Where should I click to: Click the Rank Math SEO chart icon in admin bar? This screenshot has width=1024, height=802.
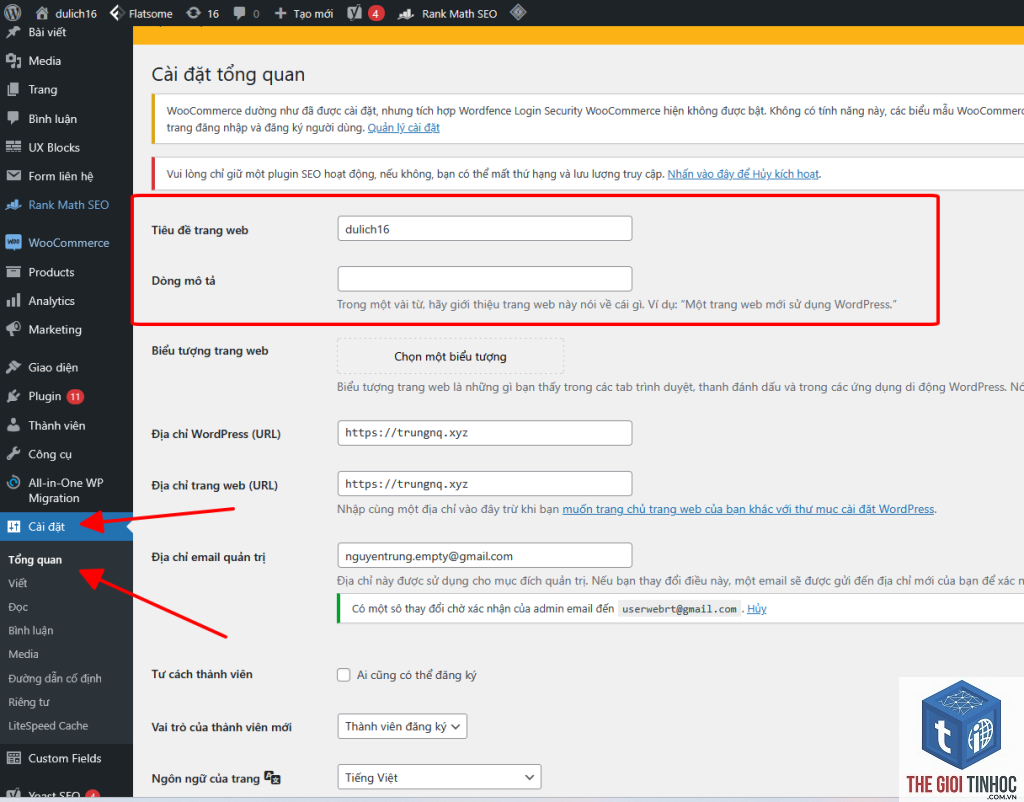[406, 13]
